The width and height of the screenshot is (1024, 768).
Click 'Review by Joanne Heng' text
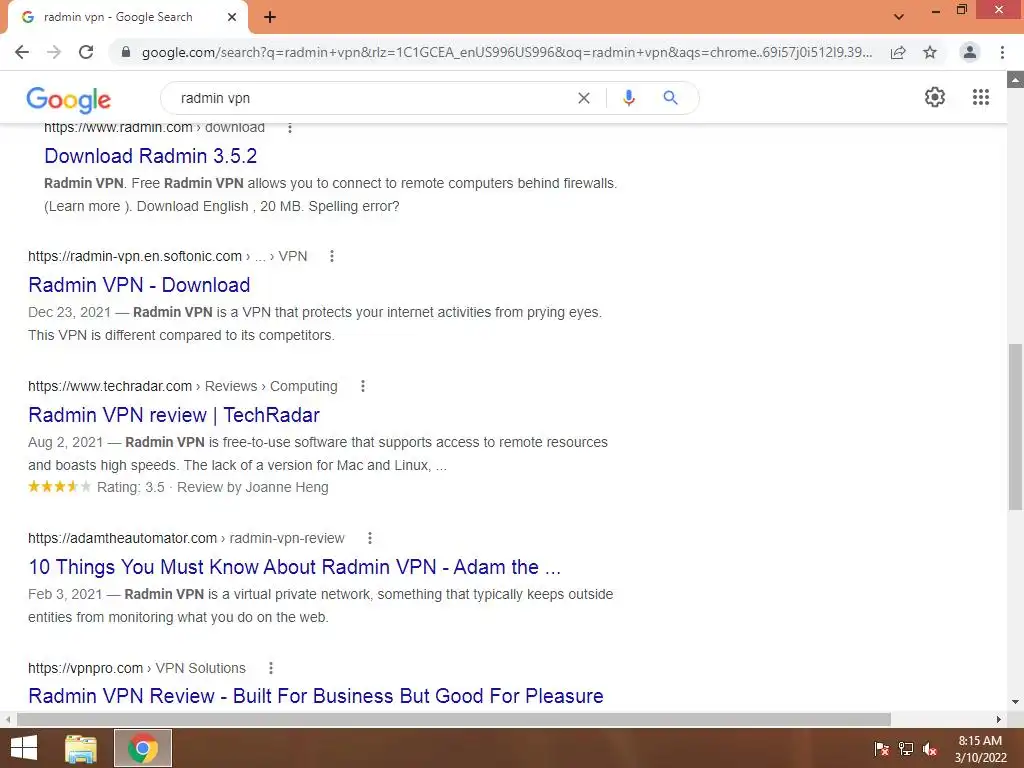[x=253, y=487]
